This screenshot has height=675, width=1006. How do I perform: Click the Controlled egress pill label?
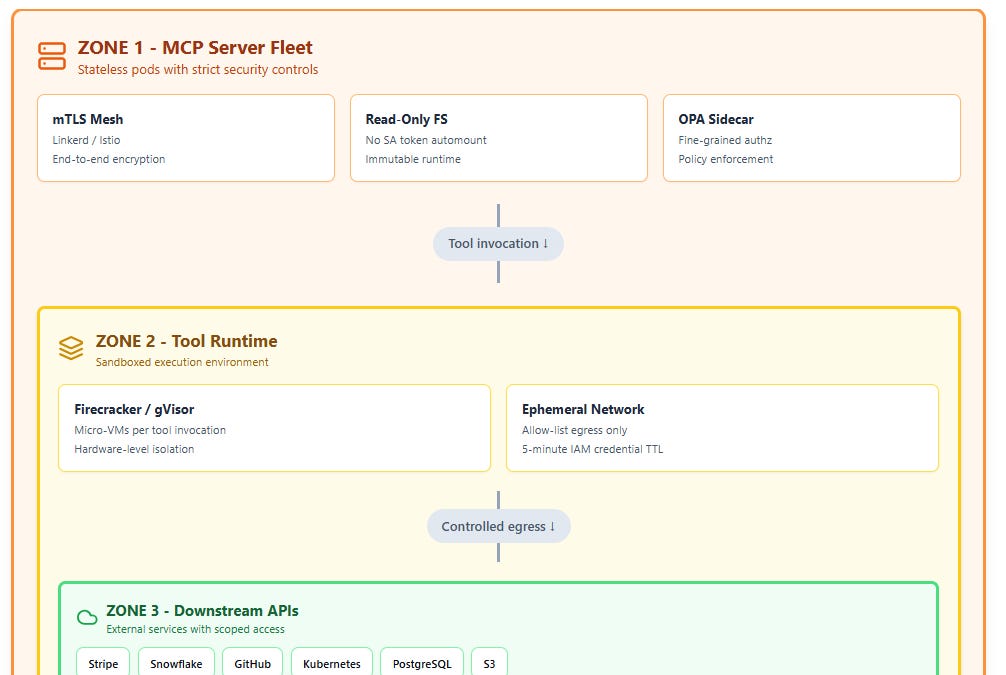(499, 526)
